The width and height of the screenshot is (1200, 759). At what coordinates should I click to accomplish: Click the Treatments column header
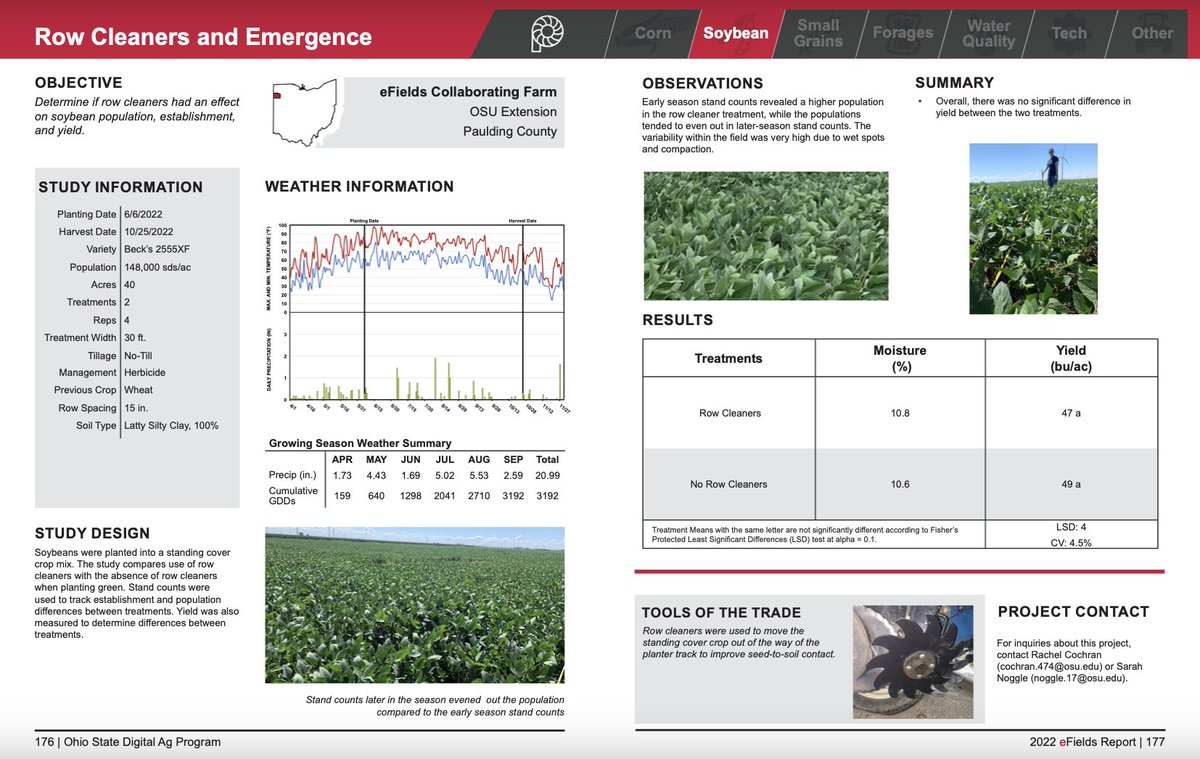coord(728,358)
